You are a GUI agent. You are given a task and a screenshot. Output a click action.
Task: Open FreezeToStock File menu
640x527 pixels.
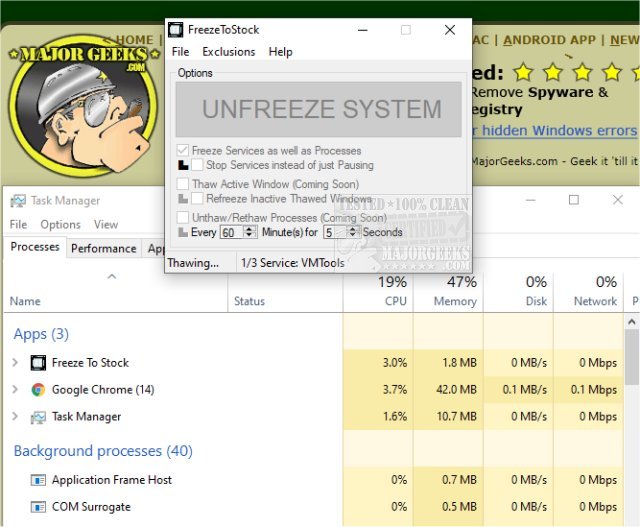180,52
